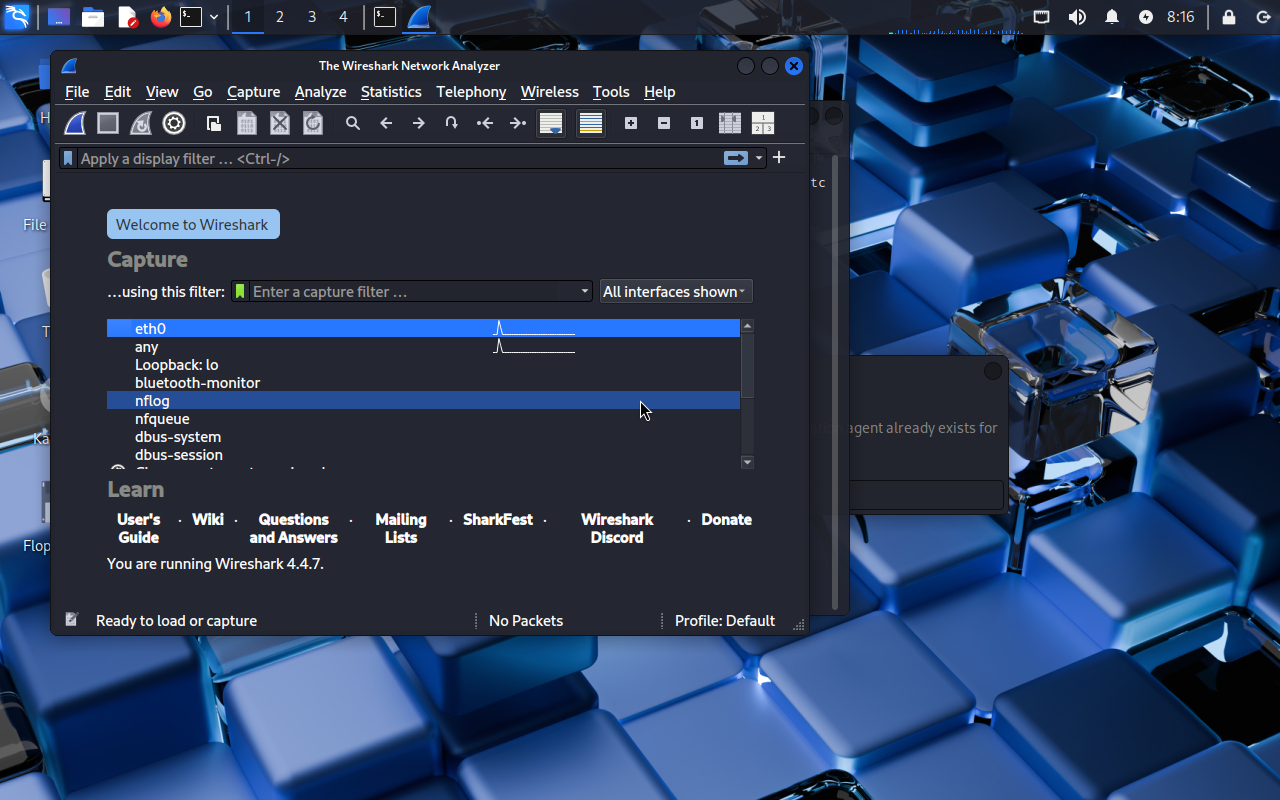Open the View menu

coord(162,91)
